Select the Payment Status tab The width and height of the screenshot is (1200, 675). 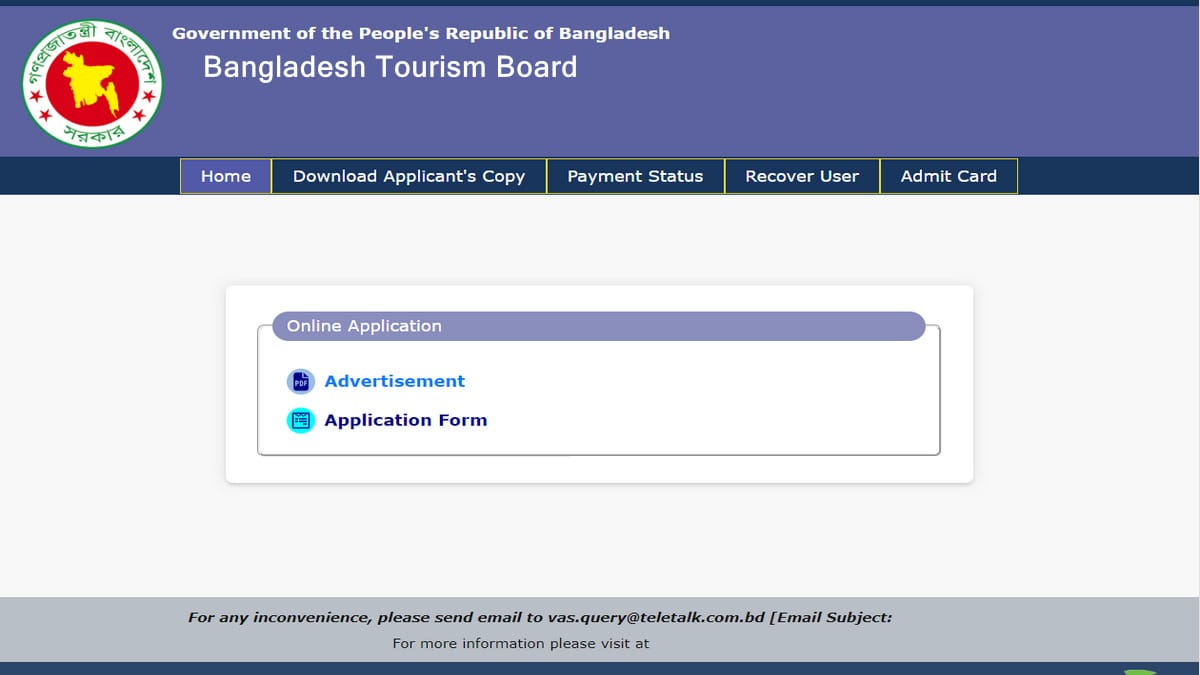635,176
